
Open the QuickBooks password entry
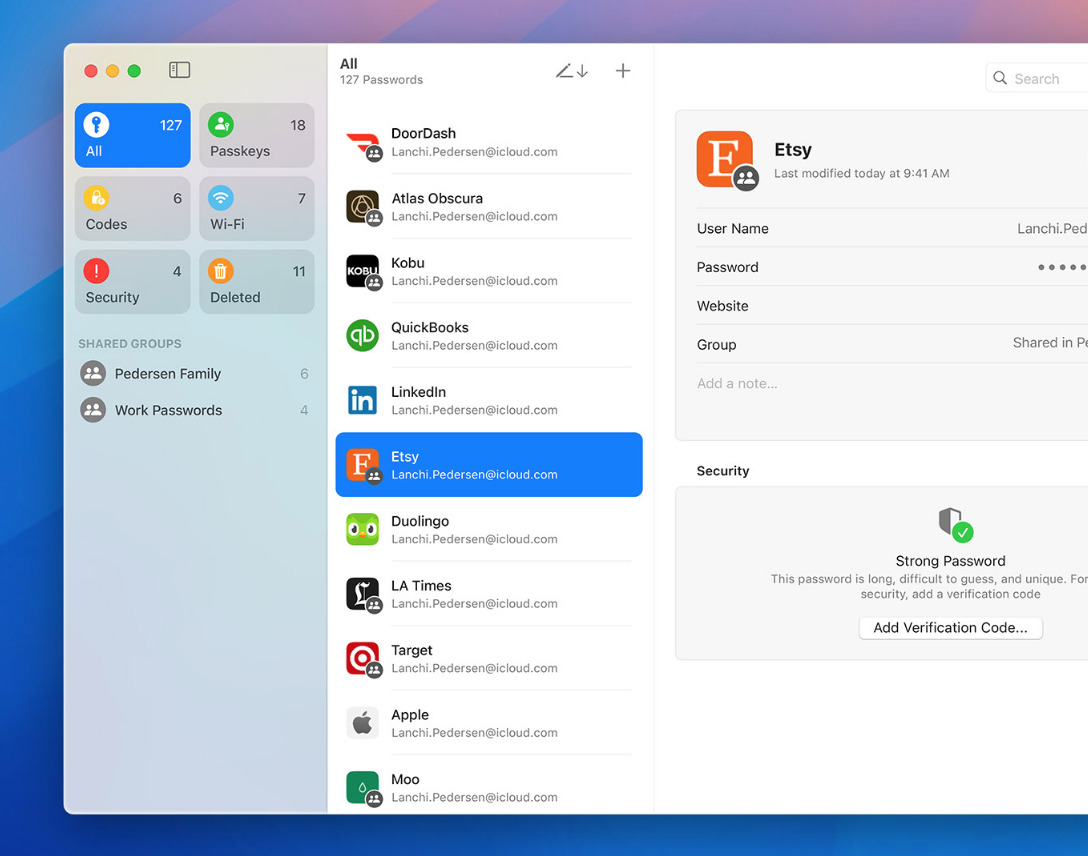488,336
